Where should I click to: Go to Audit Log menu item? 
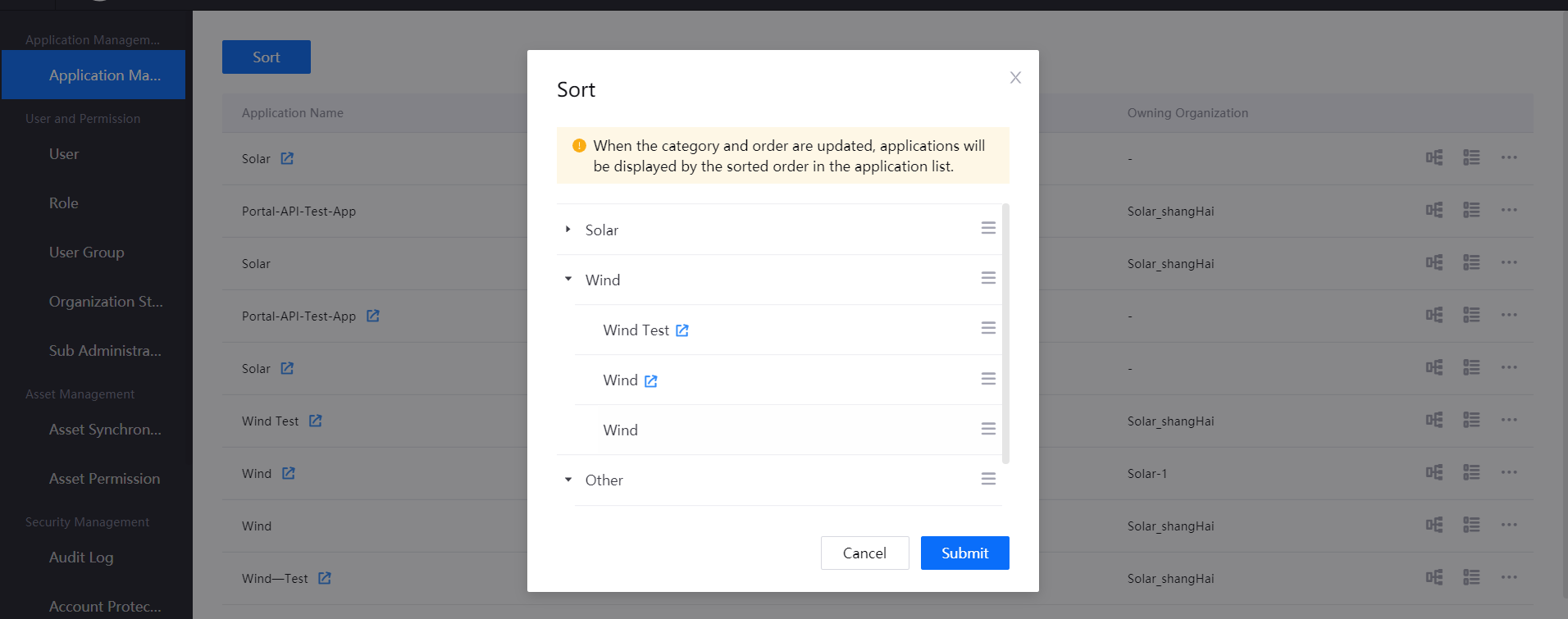(81, 558)
